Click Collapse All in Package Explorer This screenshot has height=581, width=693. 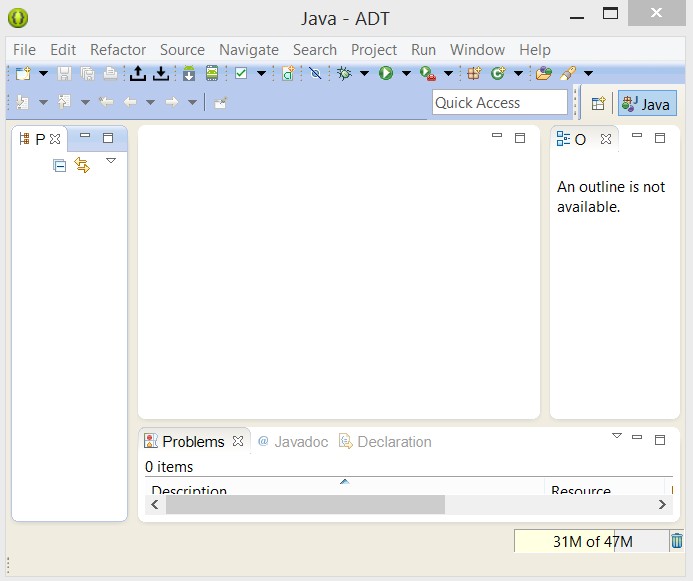[x=60, y=166]
